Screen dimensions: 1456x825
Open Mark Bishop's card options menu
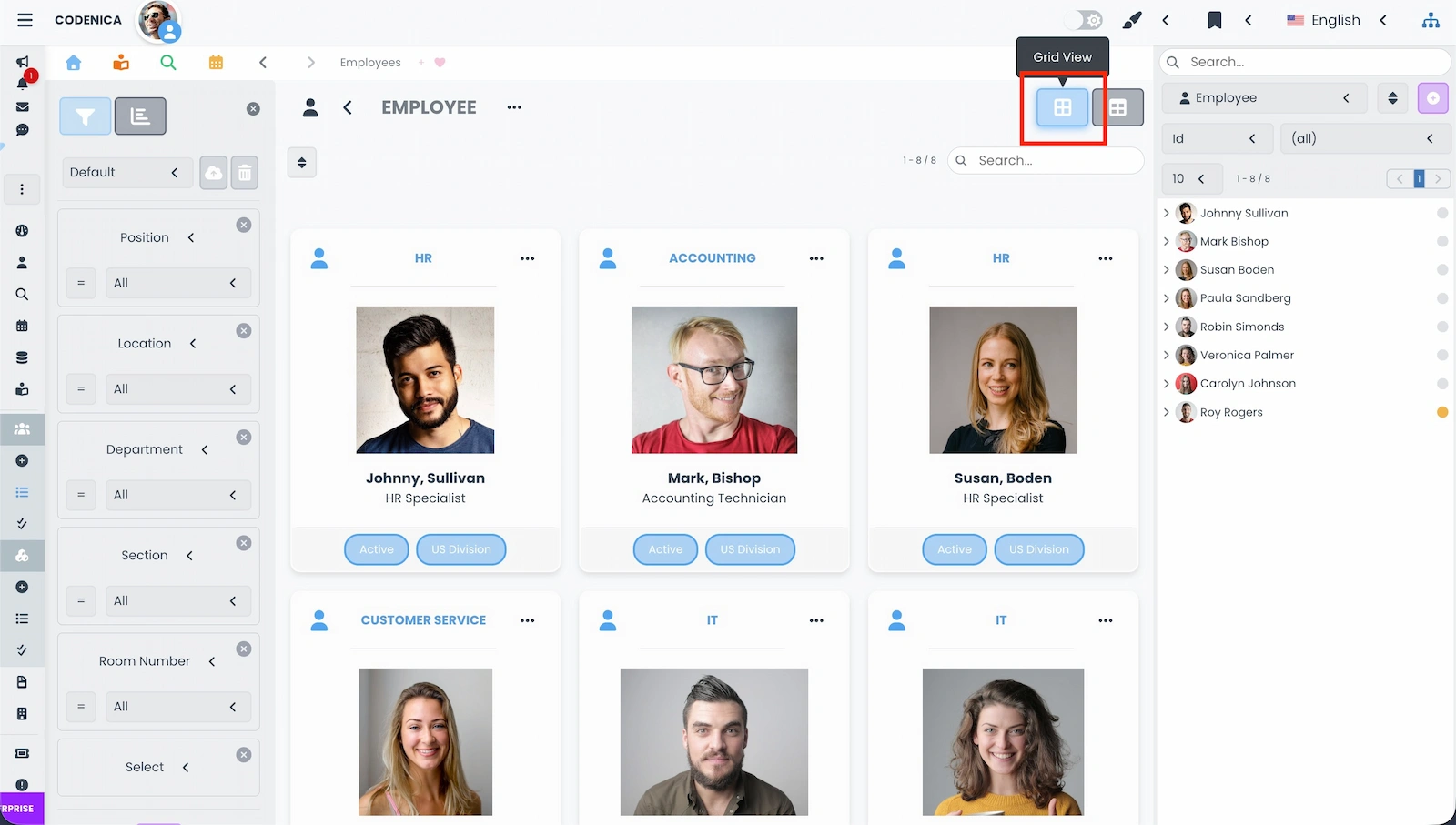pos(816,257)
